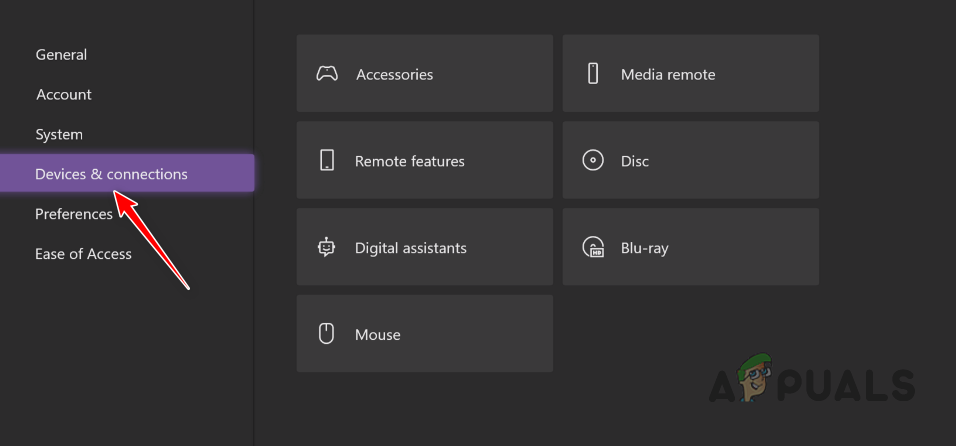The image size is (956, 446).
Task: Click the disc icon on Disc tile
Action: point(593,161)
